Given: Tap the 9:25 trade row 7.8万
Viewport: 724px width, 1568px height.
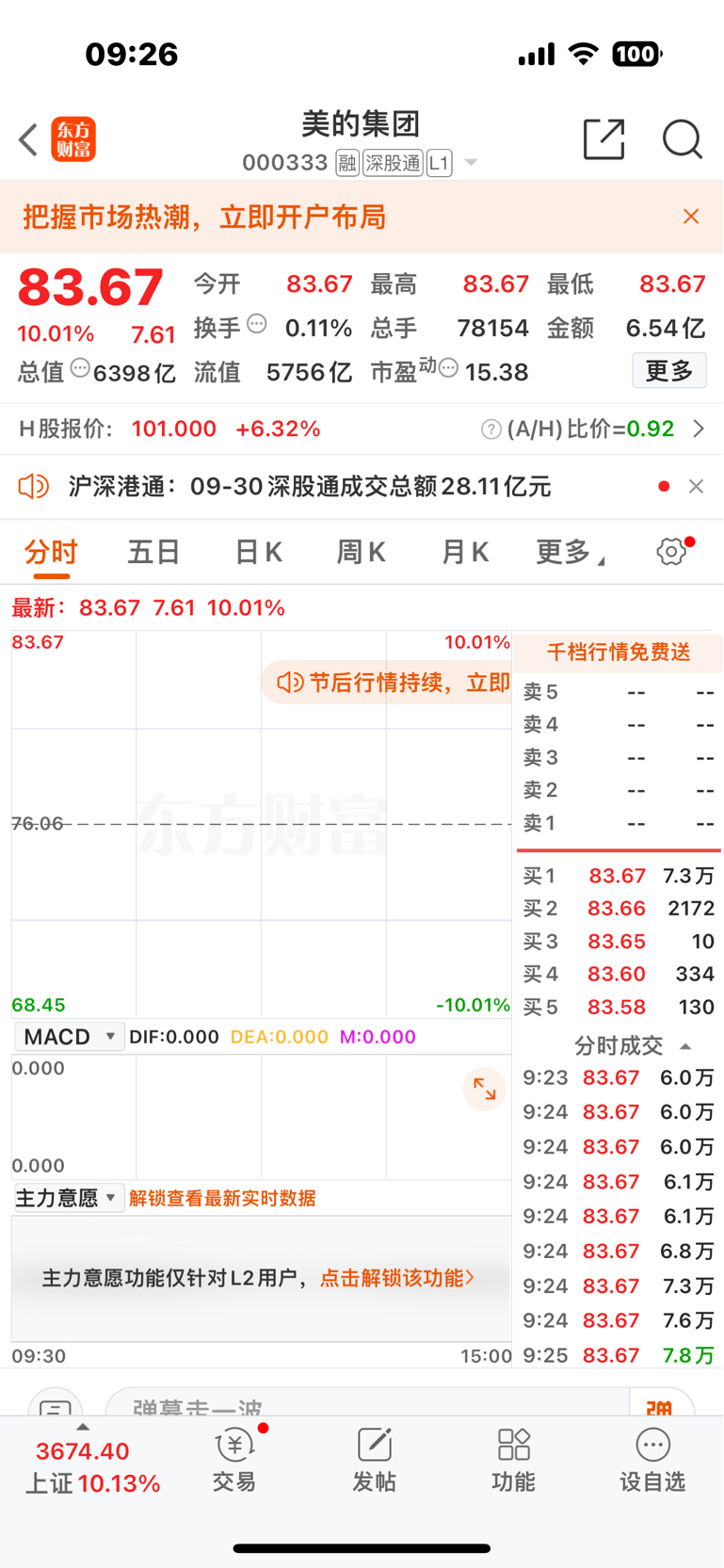Looking at the screenshot, I should [x=619, y=1355].
